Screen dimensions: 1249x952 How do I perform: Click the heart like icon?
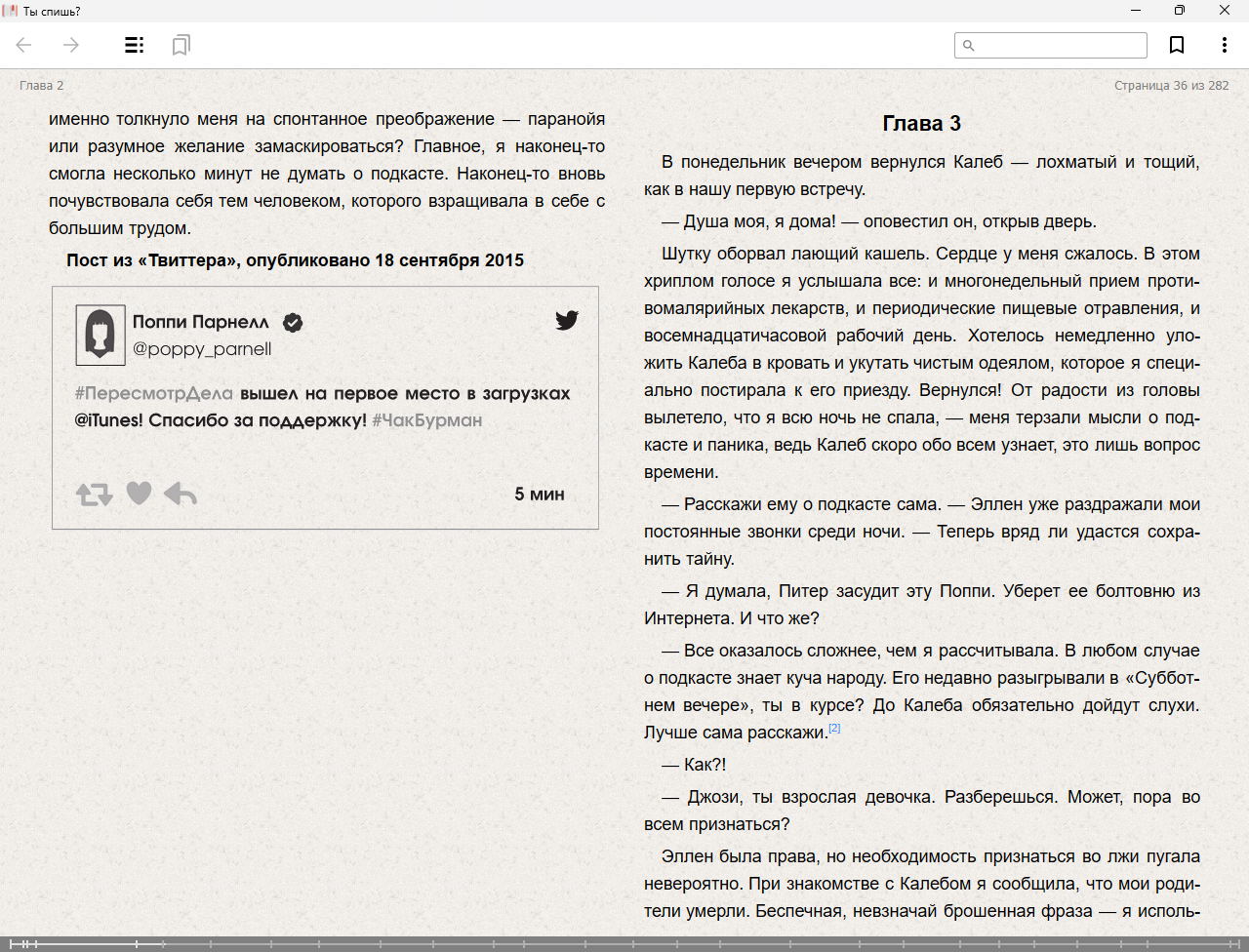[x=140, y=494]
